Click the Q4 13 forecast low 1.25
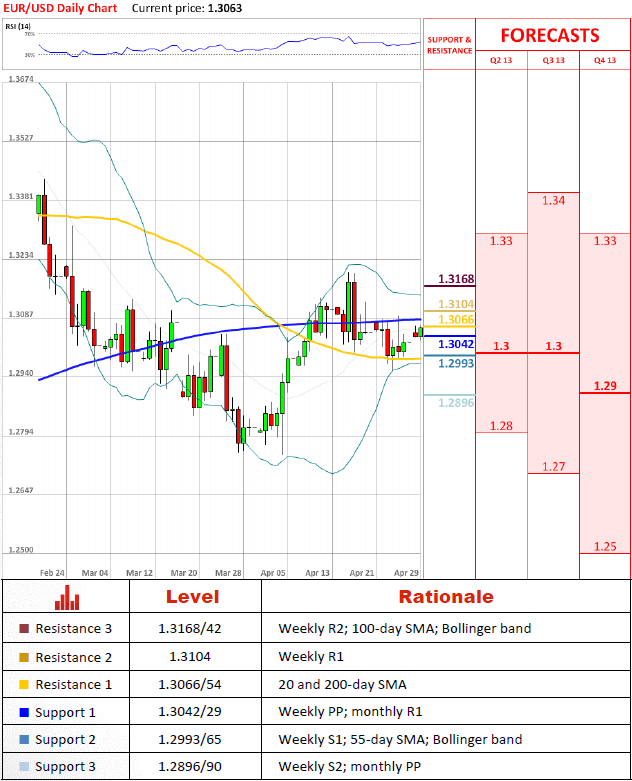This screenshot has height=781, width=632. point(605,546)
